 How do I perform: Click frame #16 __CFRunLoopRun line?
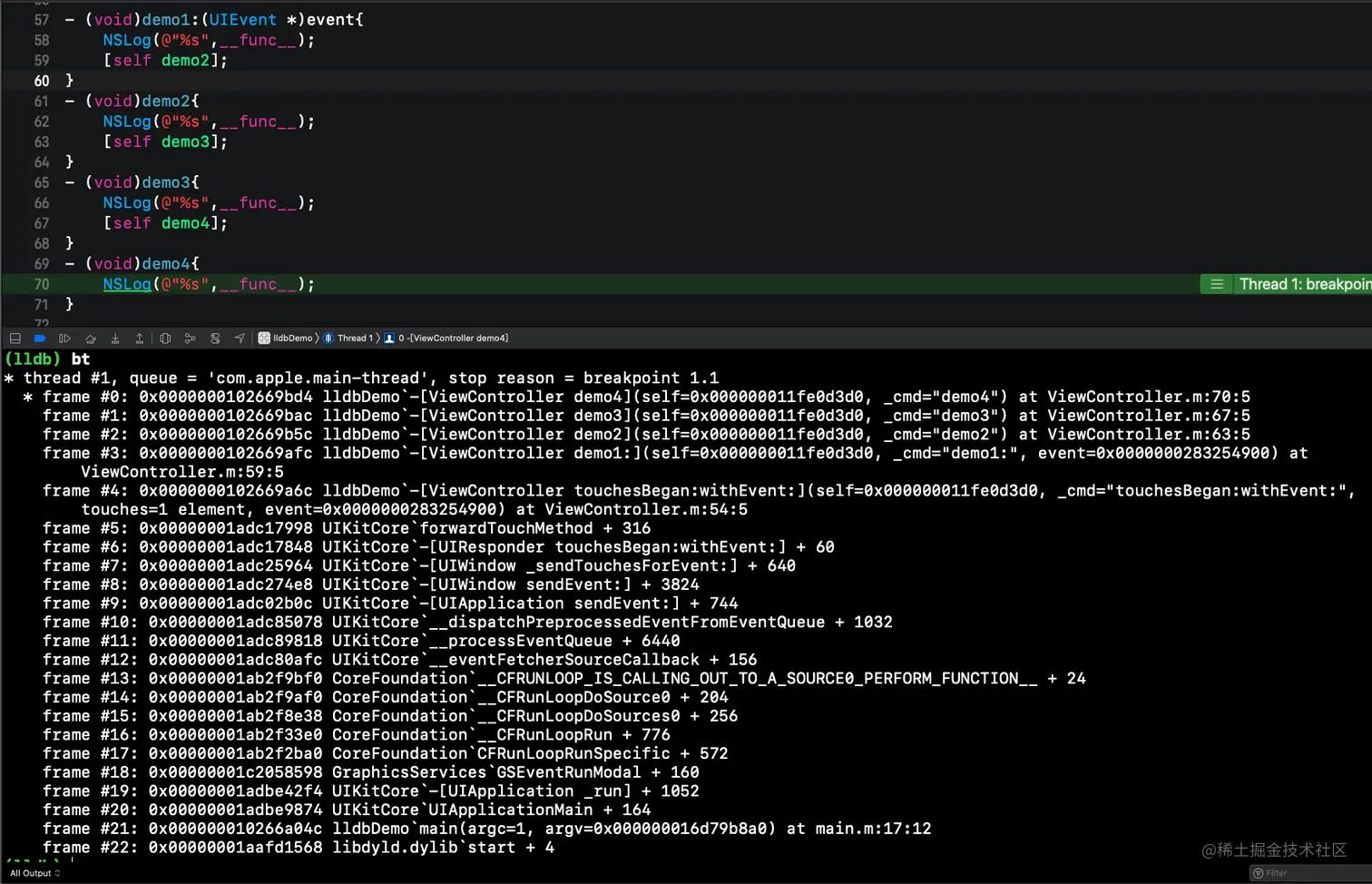[357, 735]
